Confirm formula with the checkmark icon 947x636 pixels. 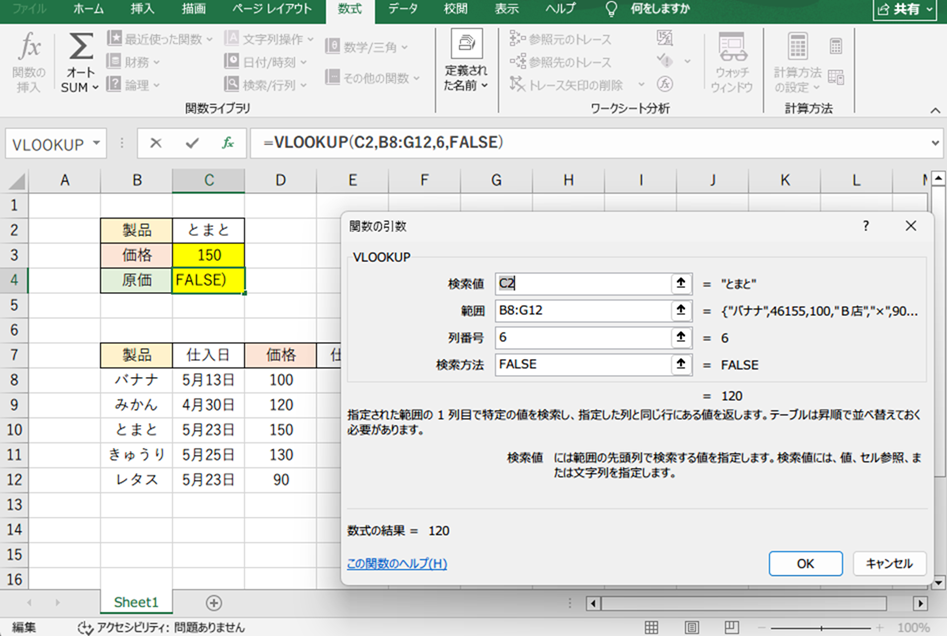(x=192, y=143)
